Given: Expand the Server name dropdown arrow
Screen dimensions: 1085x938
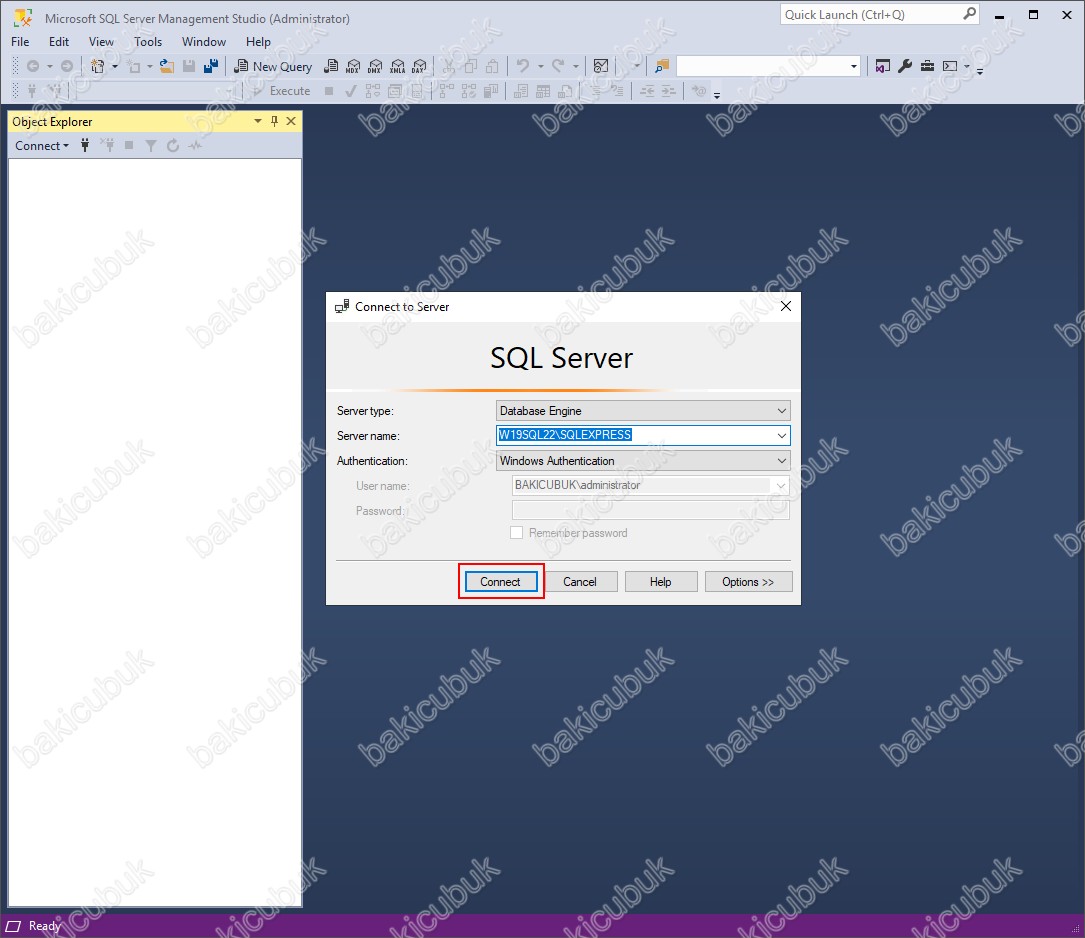Looking at the screenshot, I should pos(781,436).
